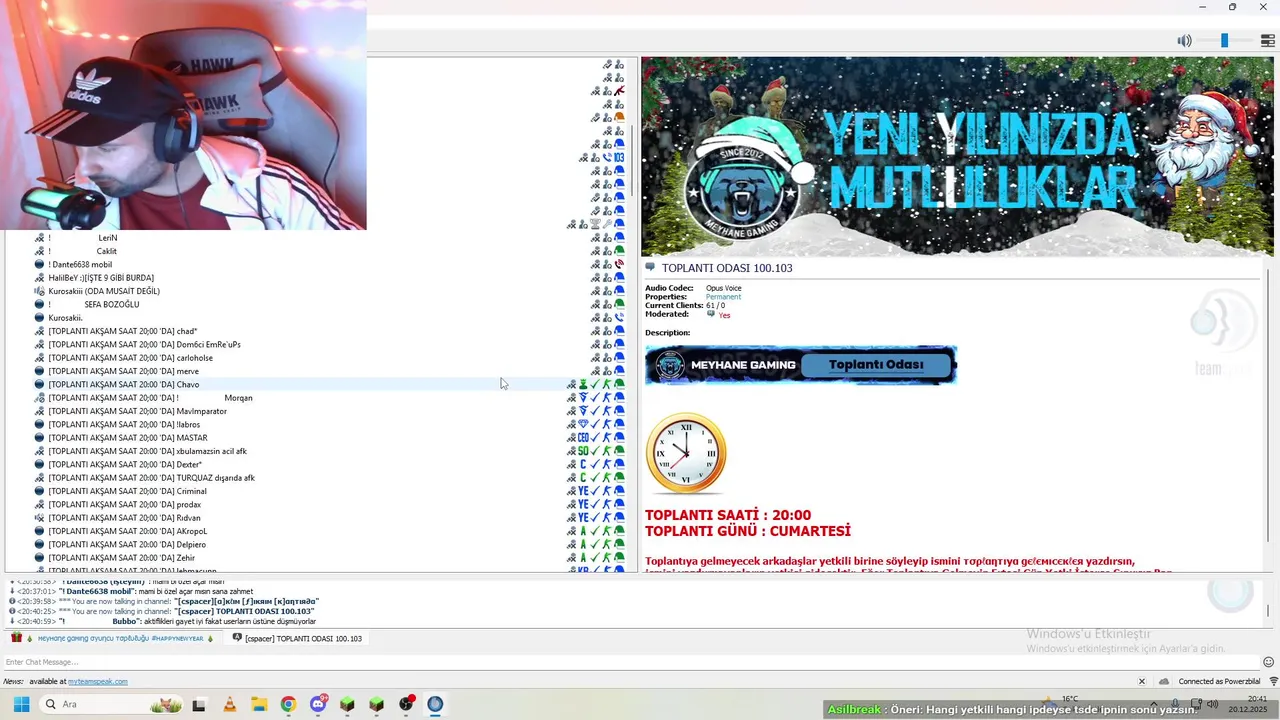Open the Windows Start menu

[20, 704]
